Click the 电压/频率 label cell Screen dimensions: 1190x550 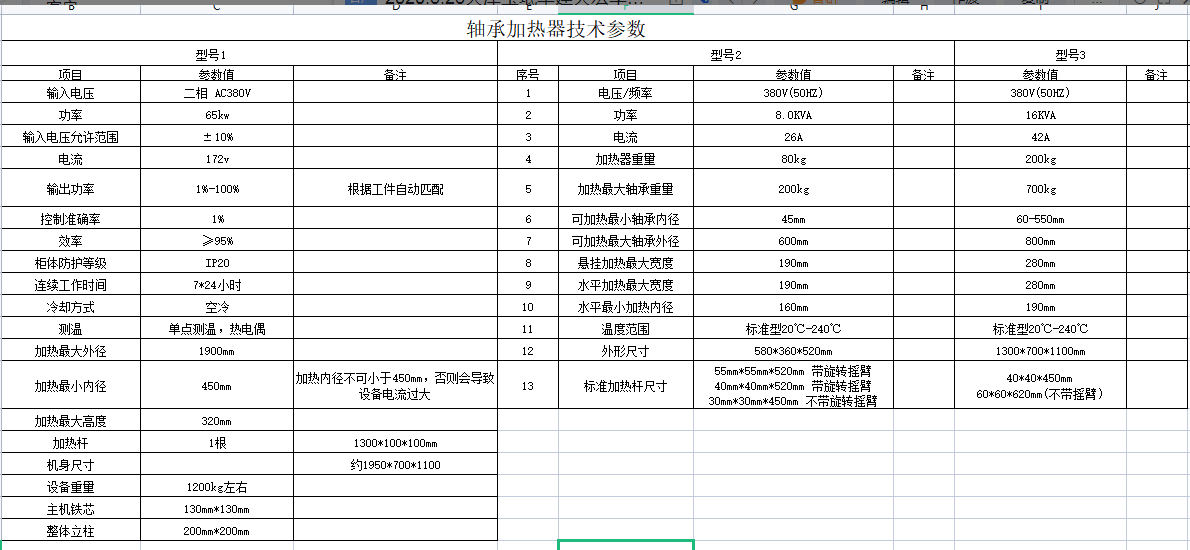(626, 93)
